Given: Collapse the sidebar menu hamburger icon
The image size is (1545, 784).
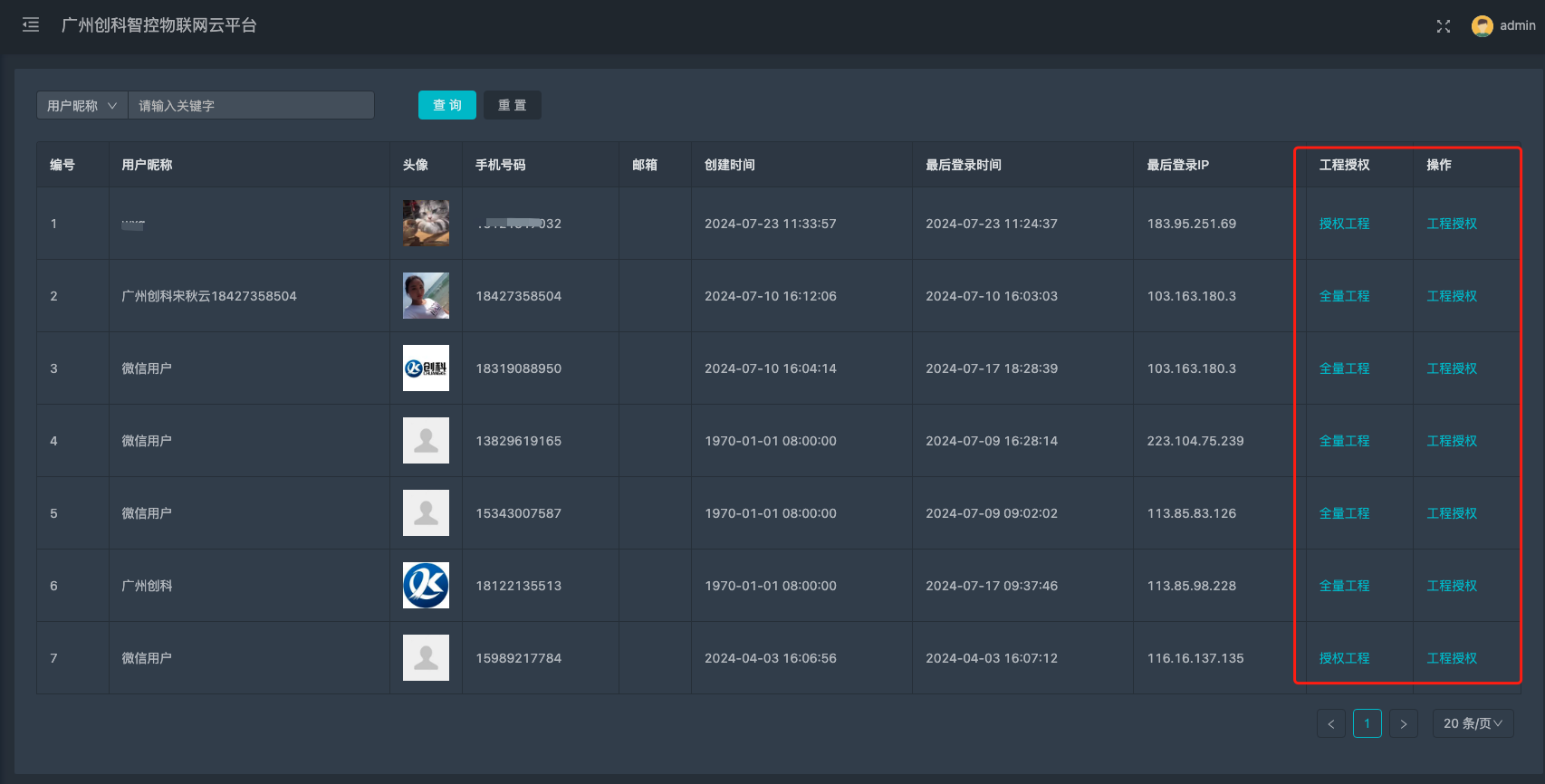Looking at the screenshot, I should 31,25.
